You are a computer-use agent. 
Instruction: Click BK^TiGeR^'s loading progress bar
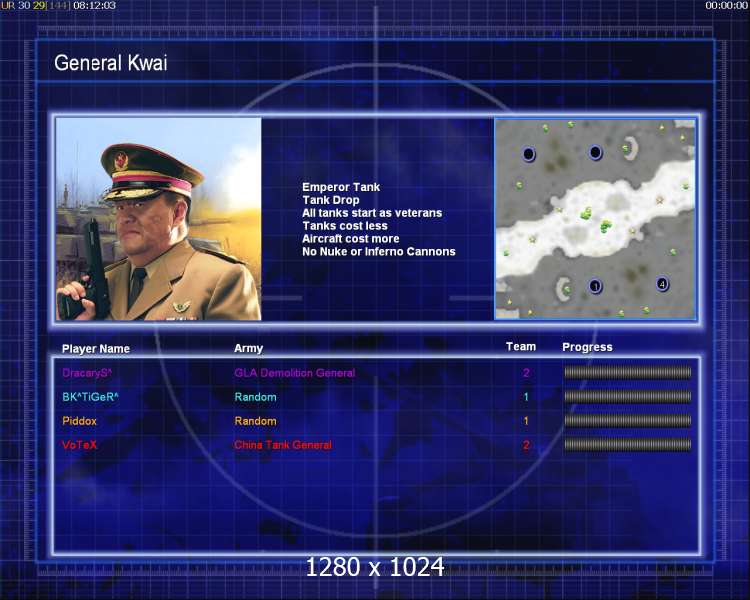click(628, 397)
